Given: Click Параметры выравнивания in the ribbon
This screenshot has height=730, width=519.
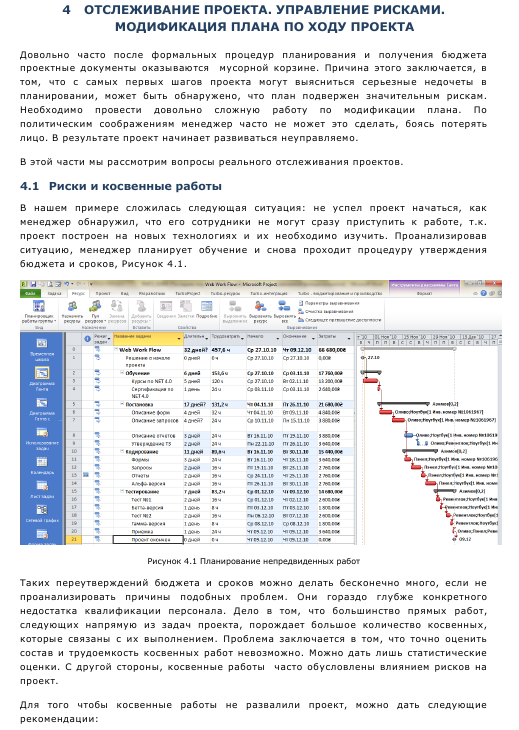Looking at the screenshot, I should (x=329, y=303).
